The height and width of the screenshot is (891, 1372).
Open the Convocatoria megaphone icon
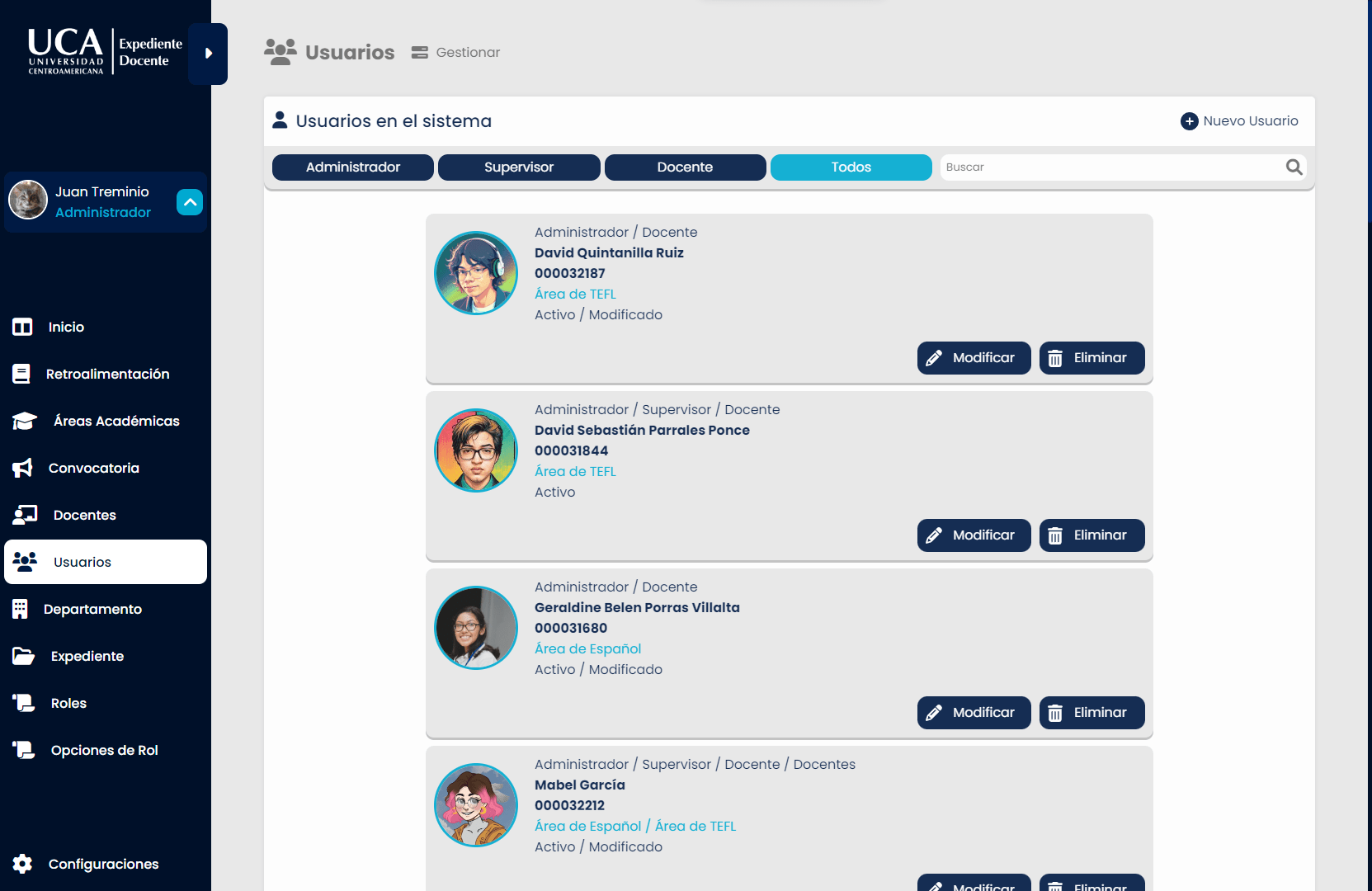click(23, 469)
